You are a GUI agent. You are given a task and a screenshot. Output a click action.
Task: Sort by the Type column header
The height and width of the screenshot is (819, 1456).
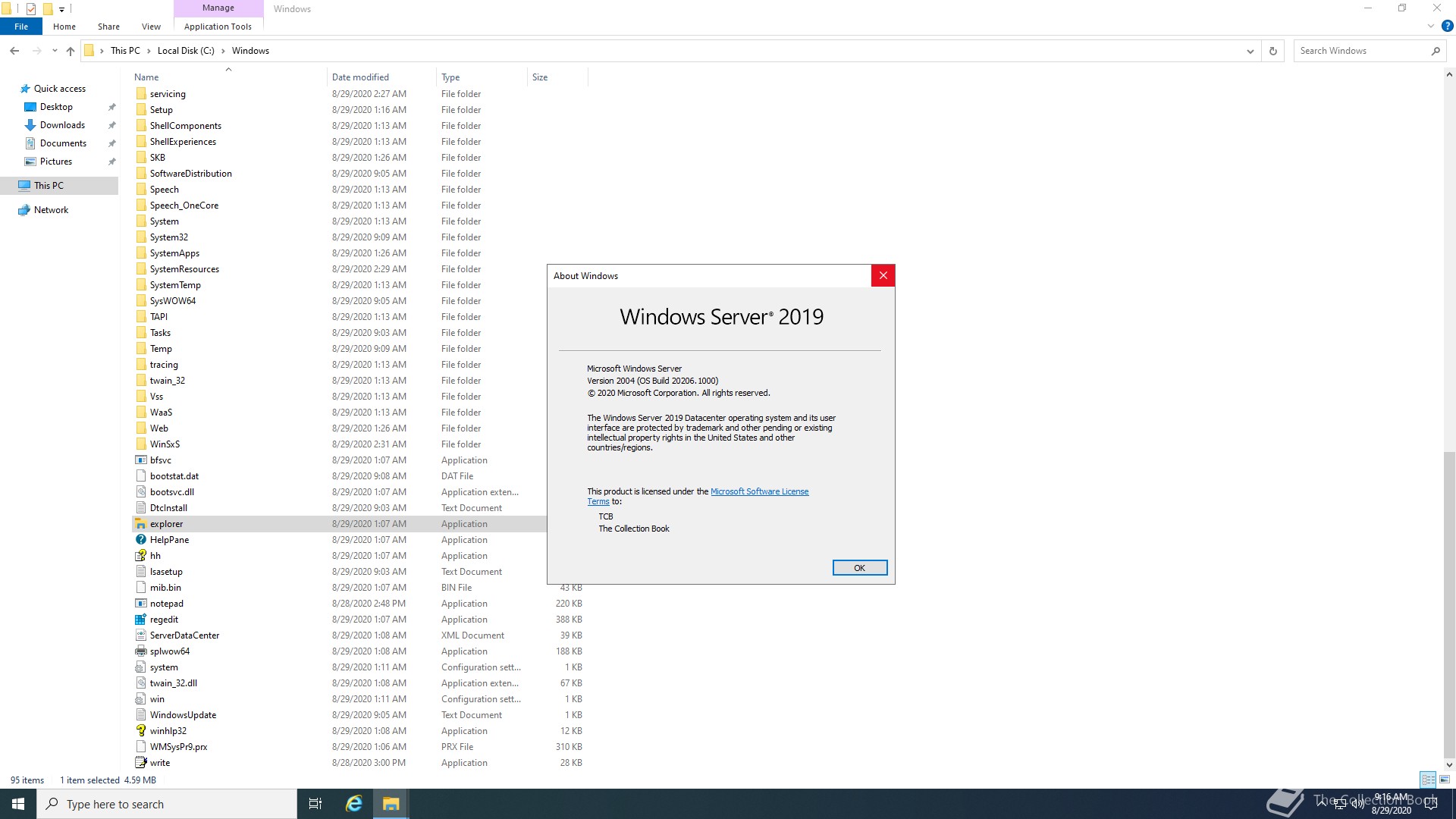(450, 77)
